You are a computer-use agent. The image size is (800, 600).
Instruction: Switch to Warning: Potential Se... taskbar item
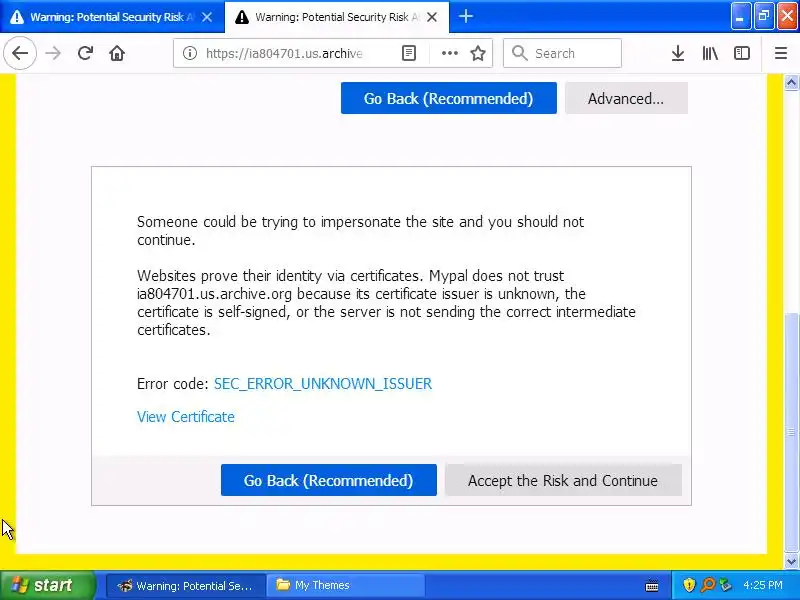pos(186,585)
